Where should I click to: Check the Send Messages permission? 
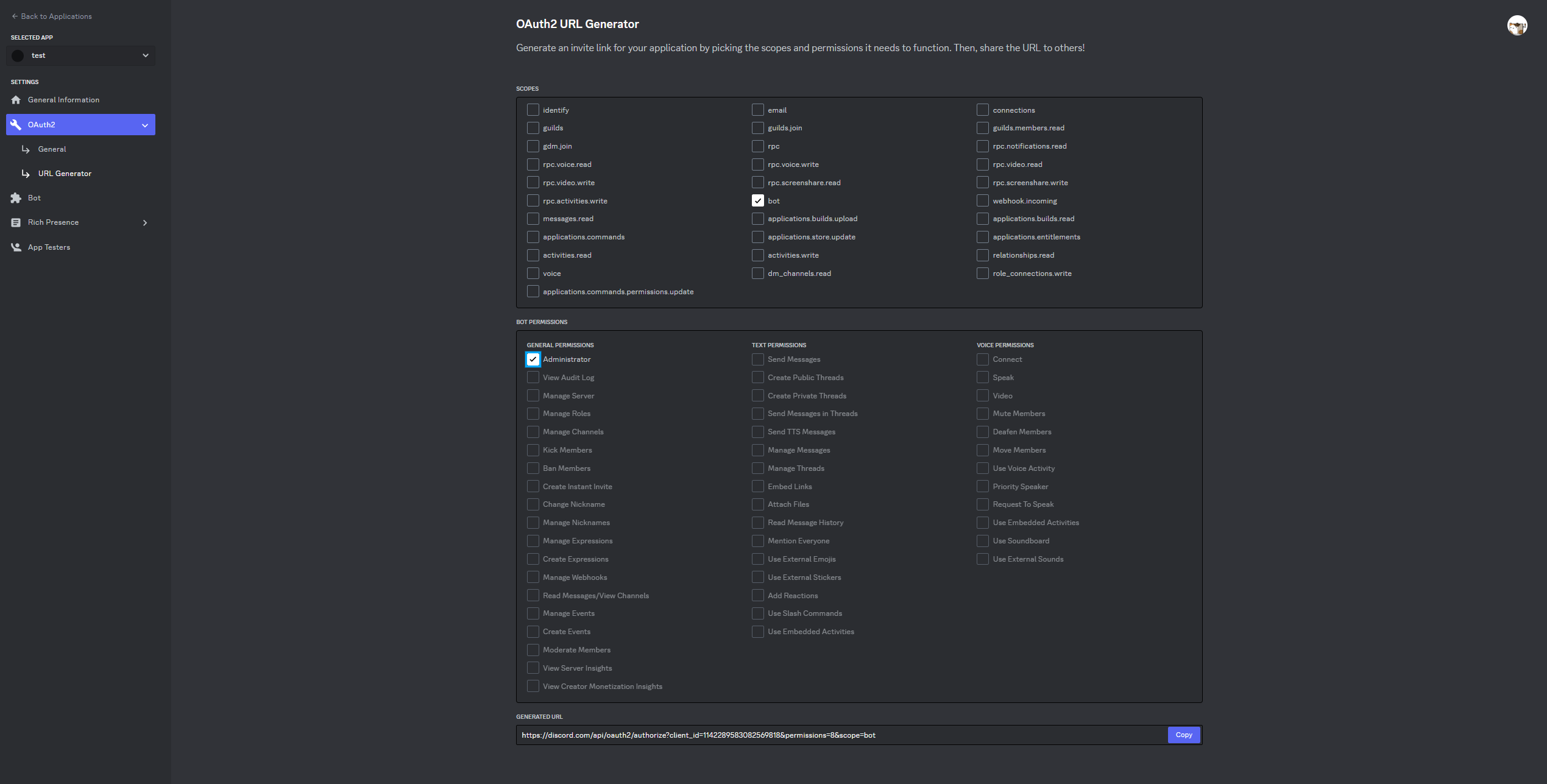click(x=757, y=359)
